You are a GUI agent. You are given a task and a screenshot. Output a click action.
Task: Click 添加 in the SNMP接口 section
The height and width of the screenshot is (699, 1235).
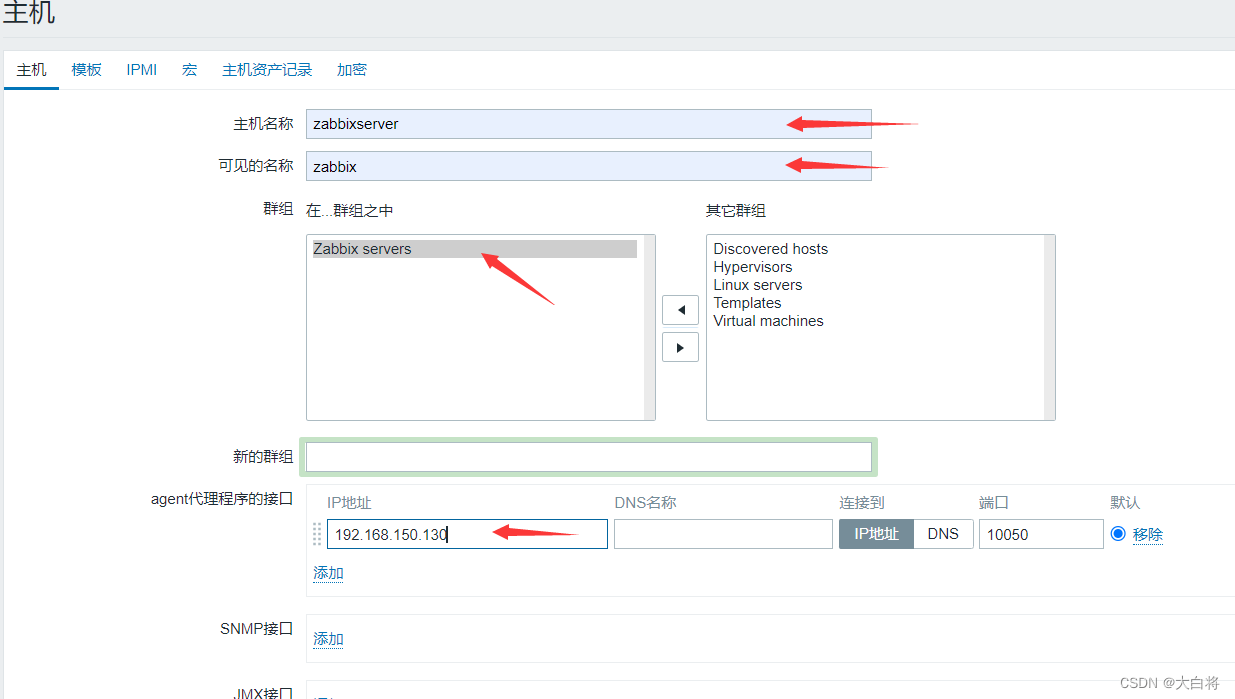328,639
